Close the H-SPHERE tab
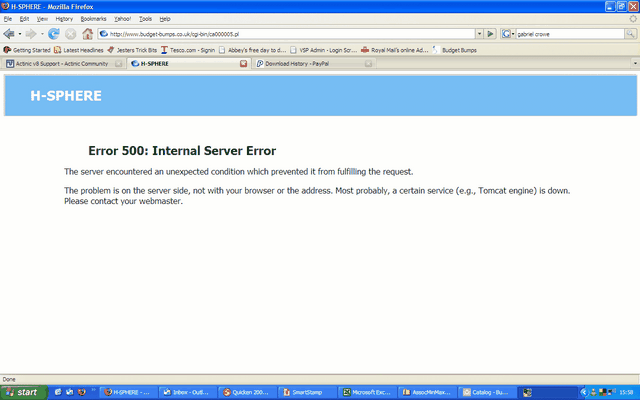This screenshot has height=400, width=640. point(244,64)
